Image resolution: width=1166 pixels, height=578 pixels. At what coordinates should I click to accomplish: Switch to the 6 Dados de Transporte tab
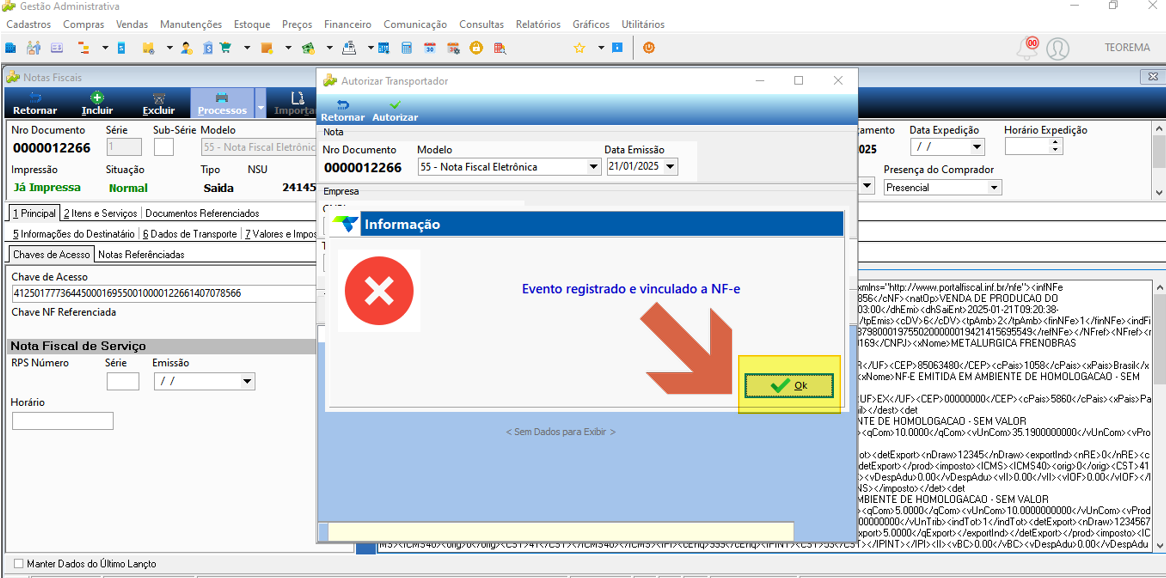point(190,234)
